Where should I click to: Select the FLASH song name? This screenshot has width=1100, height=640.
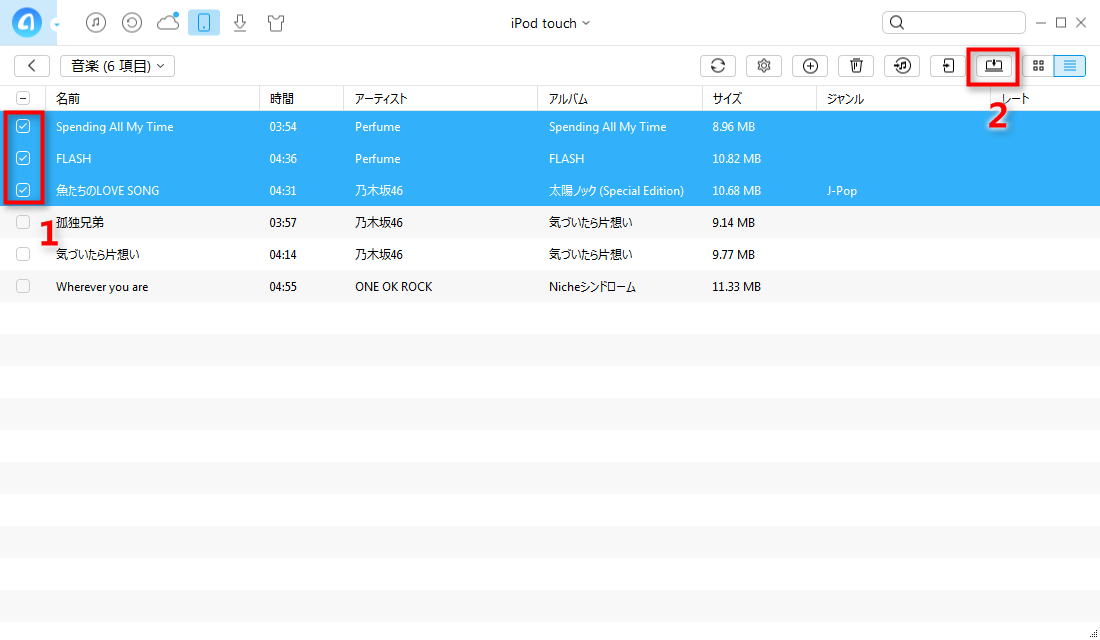(74, 159)
